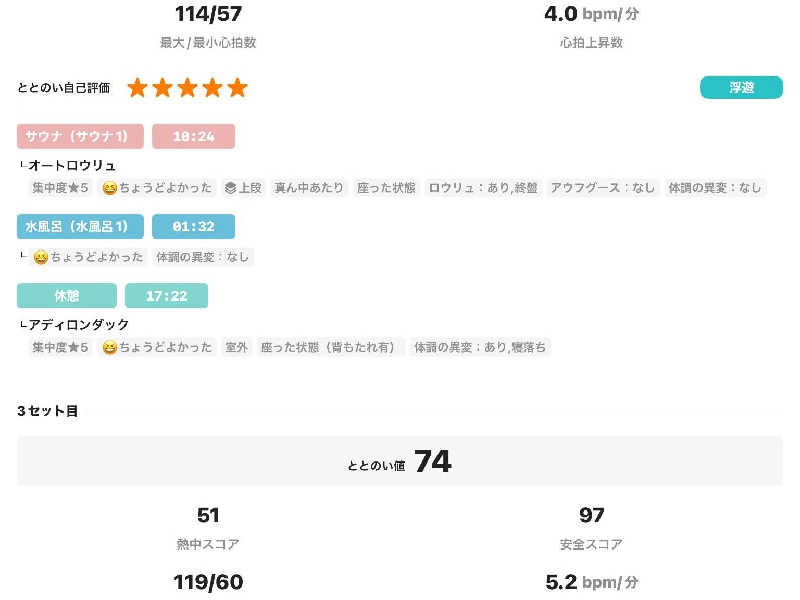Click the cold-face emoji under 水風呂
The image size is (800, 600).
click(41, 257)
